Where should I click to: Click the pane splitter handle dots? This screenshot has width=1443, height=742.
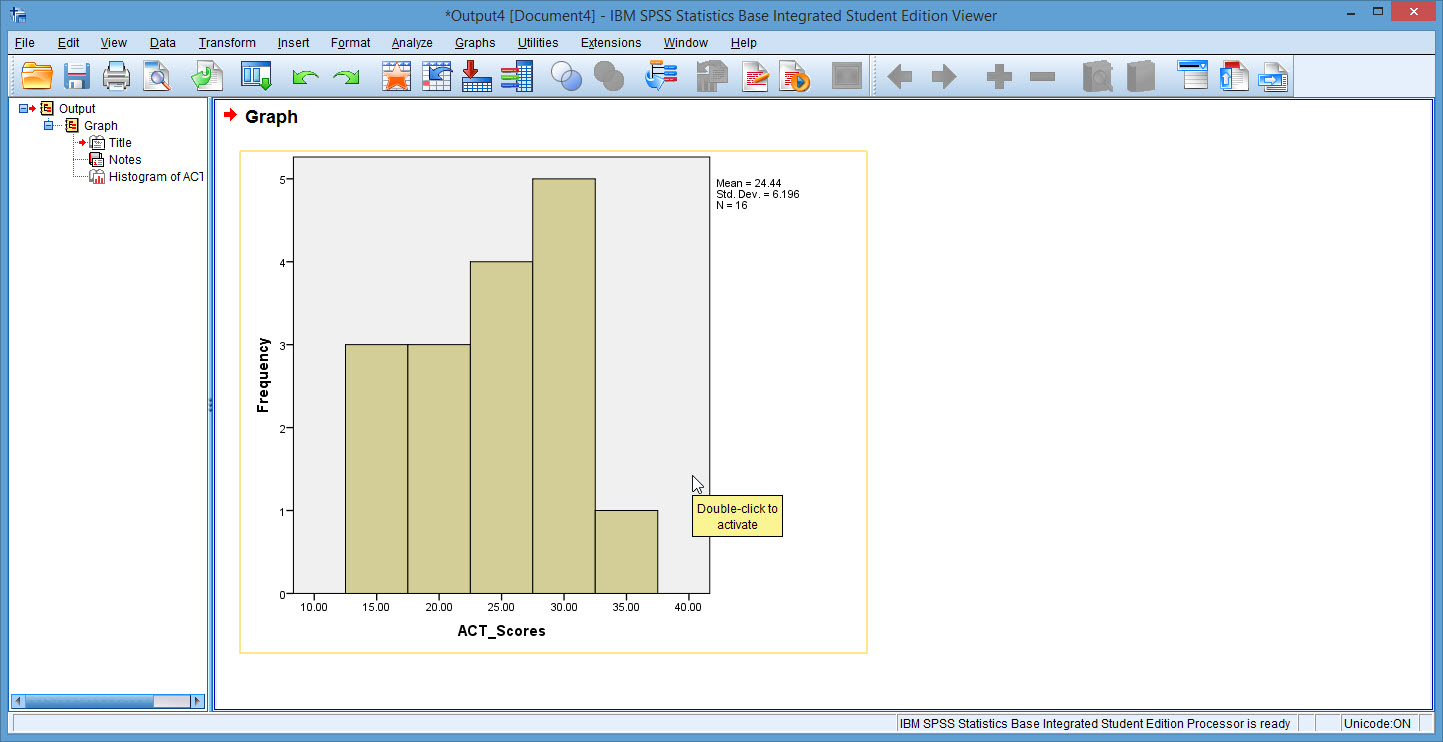pyautogui.click(x=210, y=405)
